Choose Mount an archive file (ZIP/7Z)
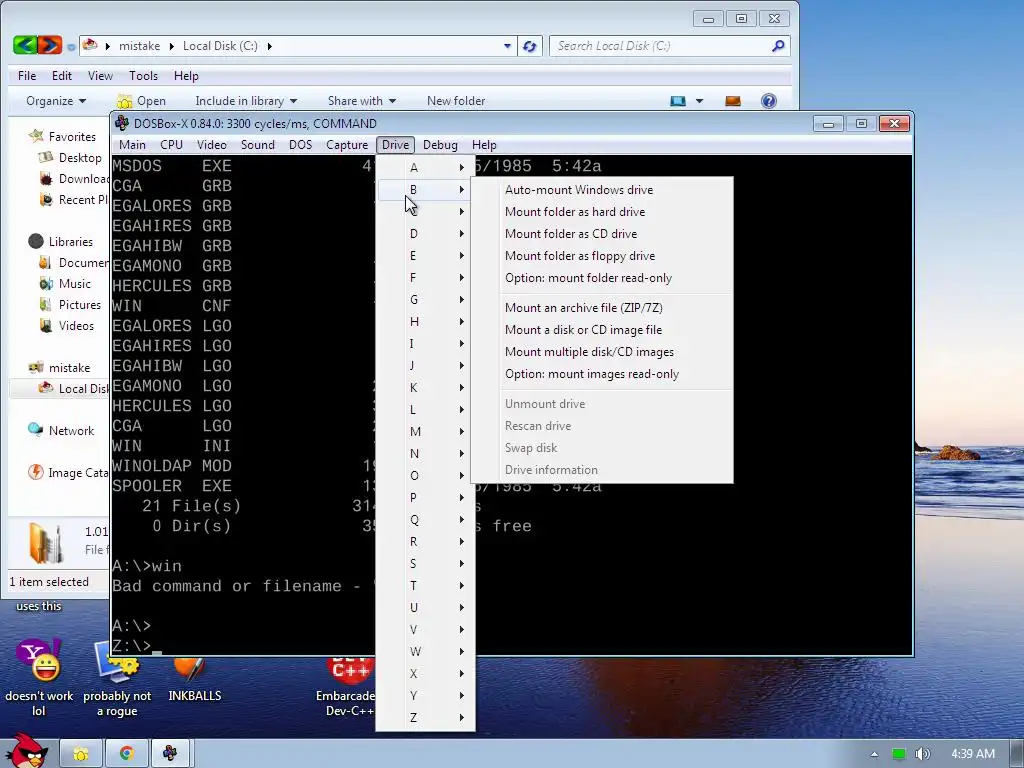Screen dimensions: 1024x768 pyautogui.click(x=601, y=308)
